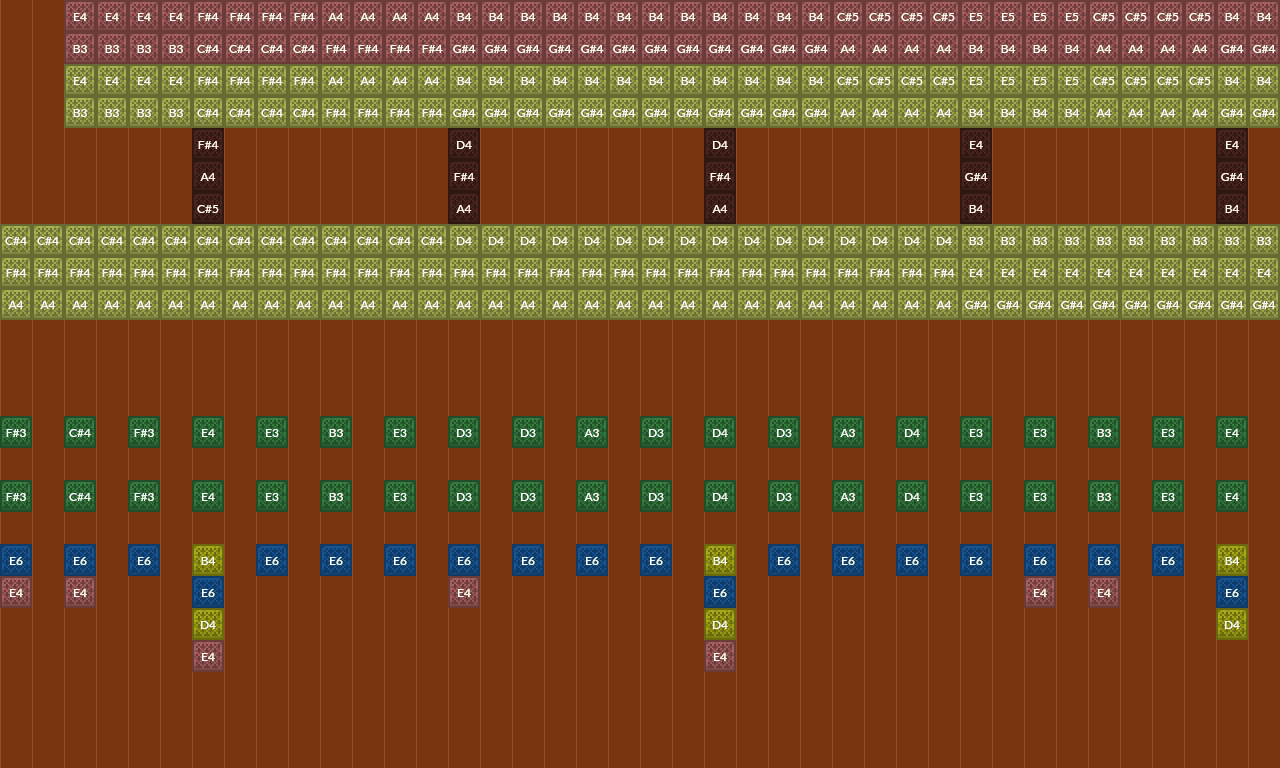The image size is (1280, 768).
Task: Click a maroon C#5 note in the top row
Action: click(847, 16)
